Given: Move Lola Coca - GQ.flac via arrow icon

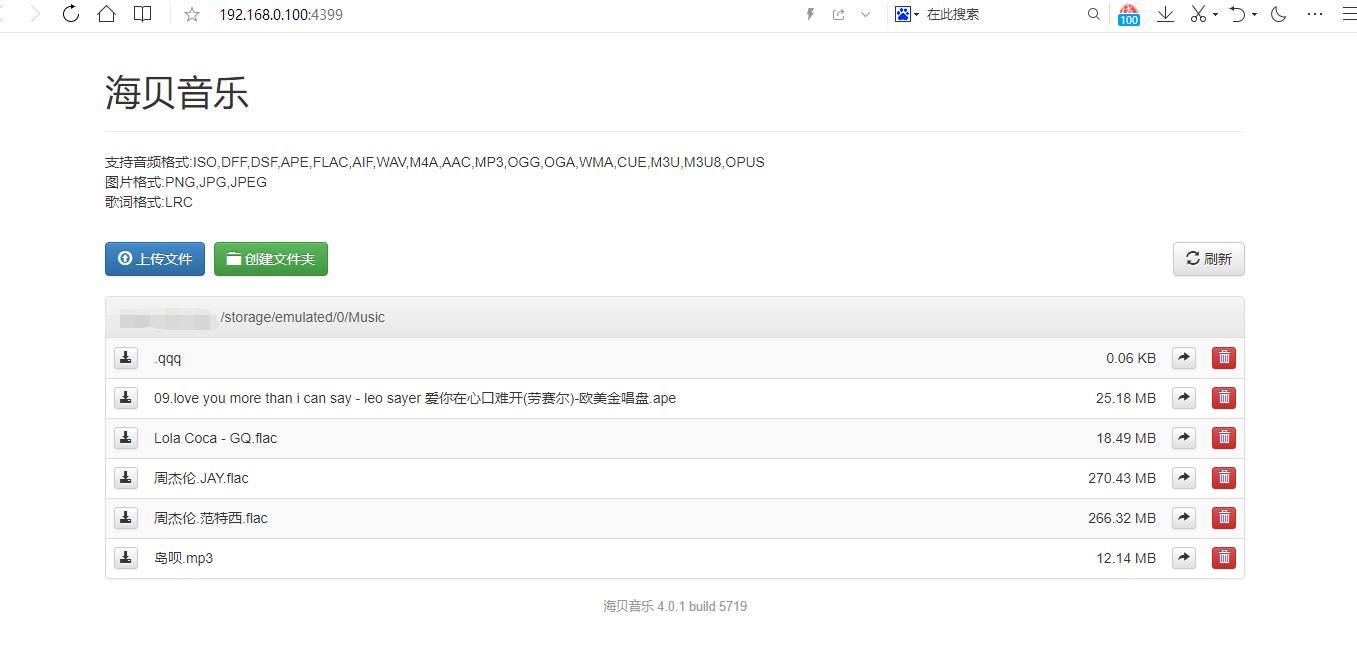Looking at the screenshot, I should tap(1183, 437).
